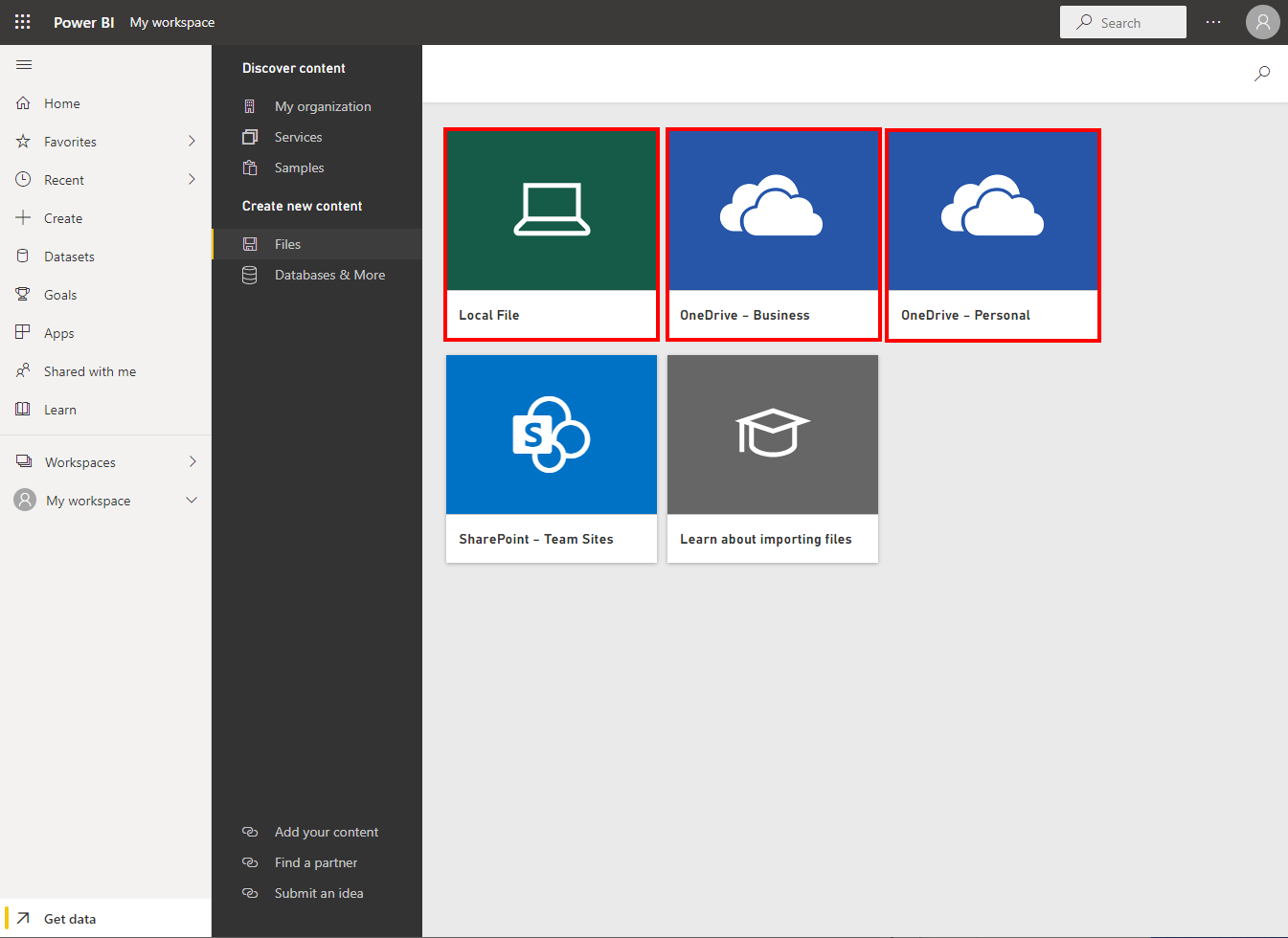This screenshot has height=938, width=1288.
Task: Select Databases & More under Create new content
Action: tap(329, 275)
